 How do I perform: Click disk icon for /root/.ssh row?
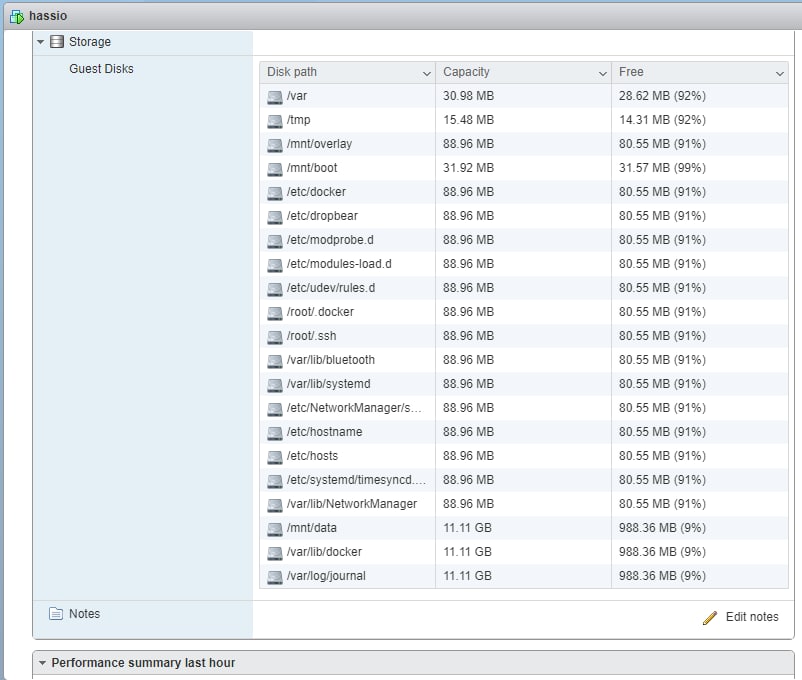click(x=275, y=337)
